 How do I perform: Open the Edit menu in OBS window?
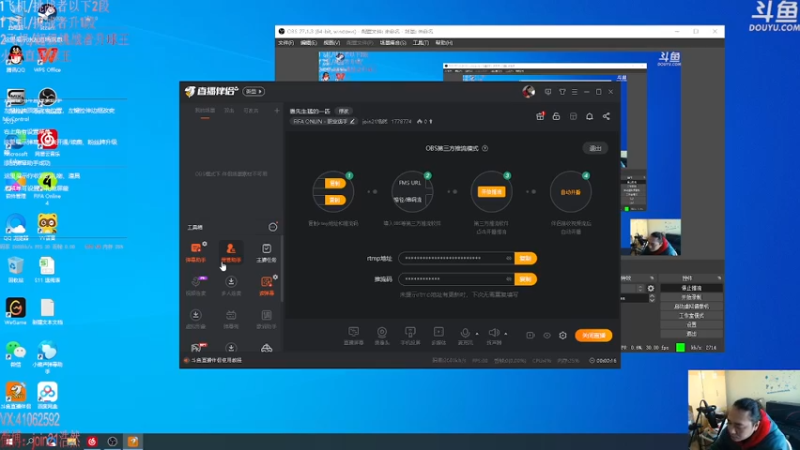click(308, 43)
